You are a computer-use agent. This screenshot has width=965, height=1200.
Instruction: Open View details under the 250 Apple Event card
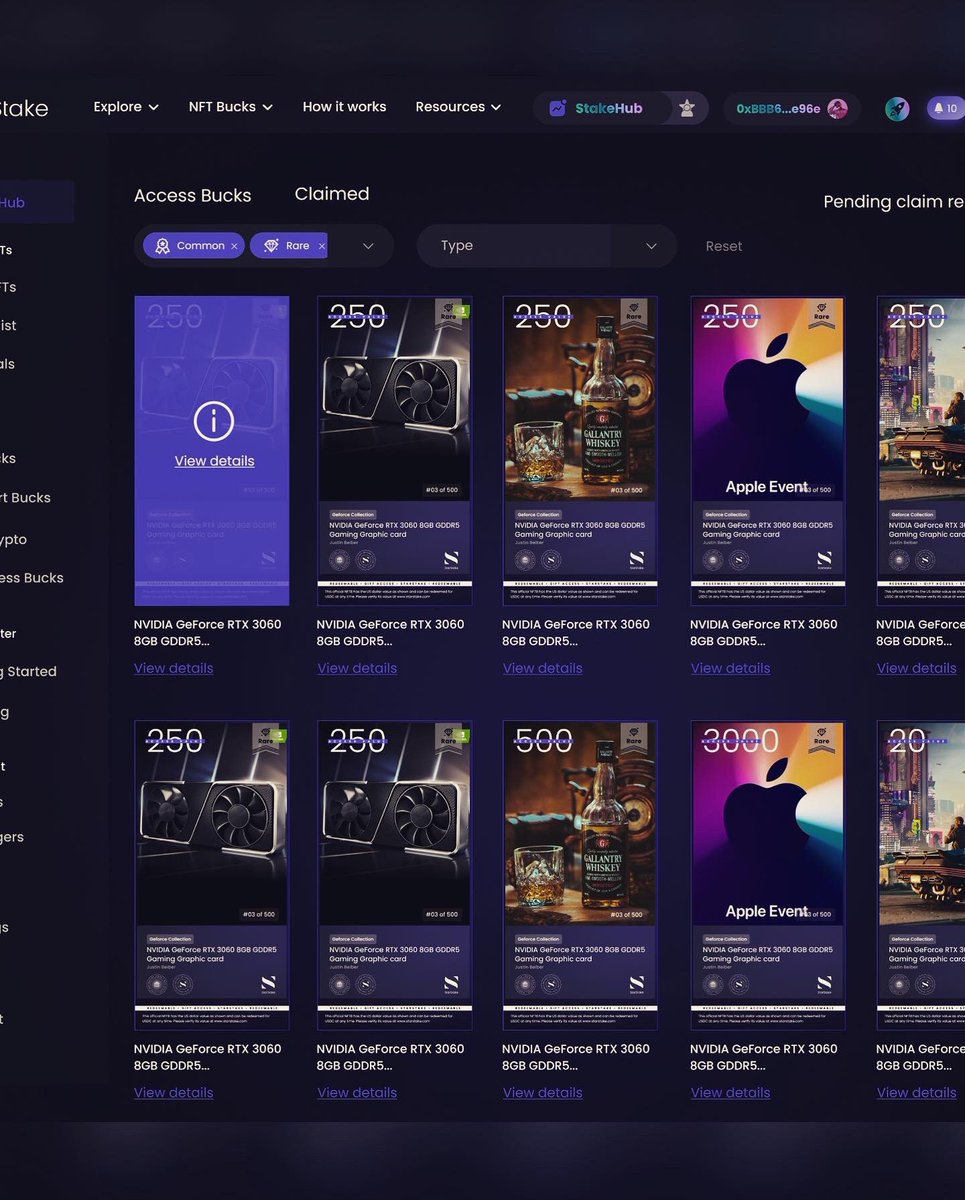tap(730, 668)
